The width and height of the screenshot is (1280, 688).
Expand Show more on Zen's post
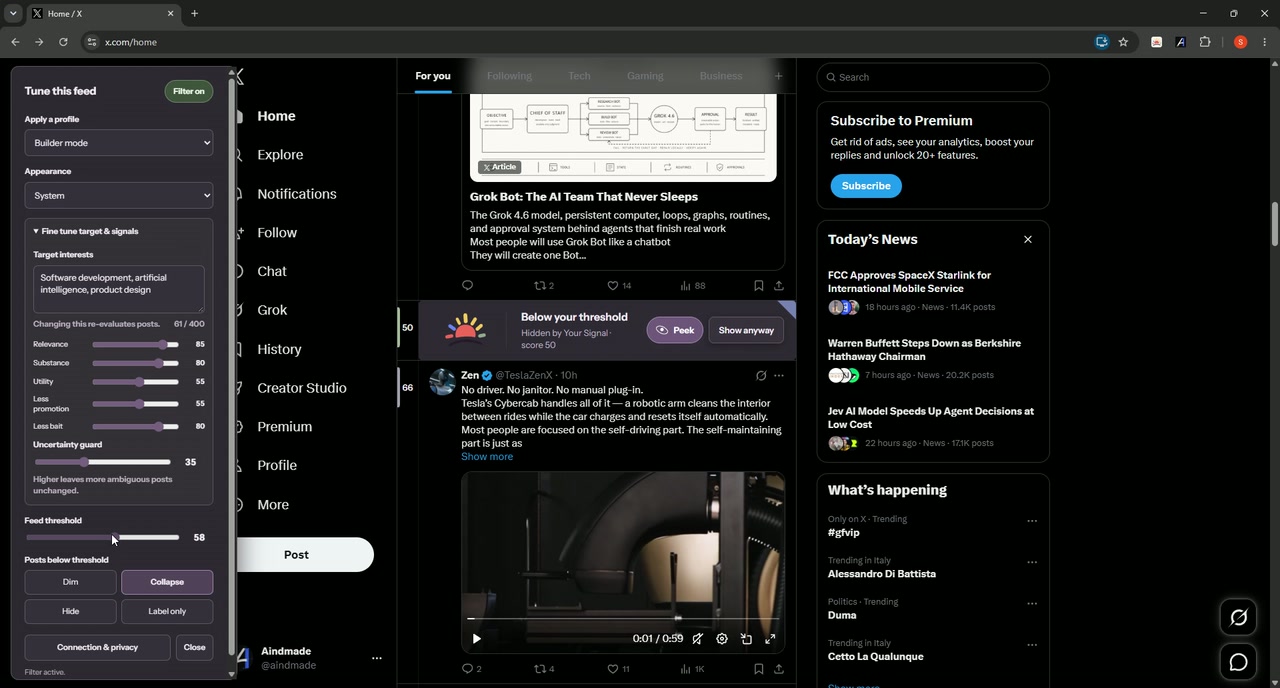(487, 457)
